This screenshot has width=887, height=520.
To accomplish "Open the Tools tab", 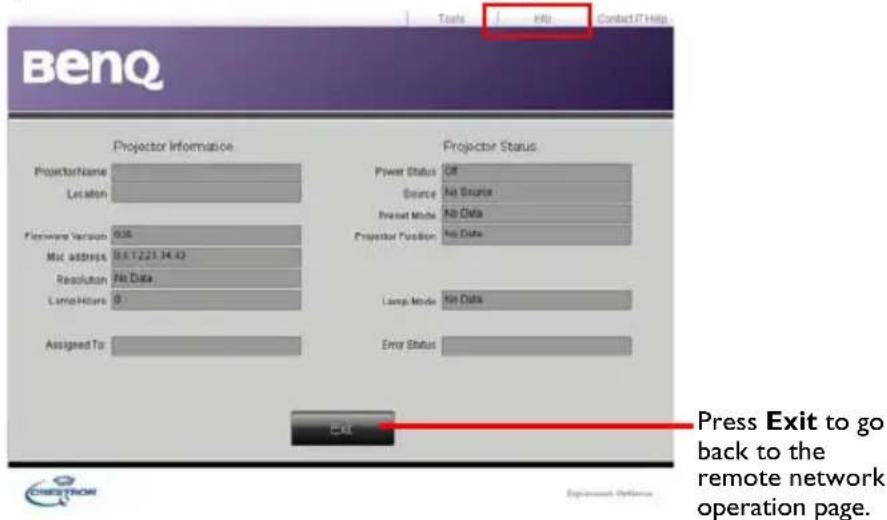I will point(451,19).
